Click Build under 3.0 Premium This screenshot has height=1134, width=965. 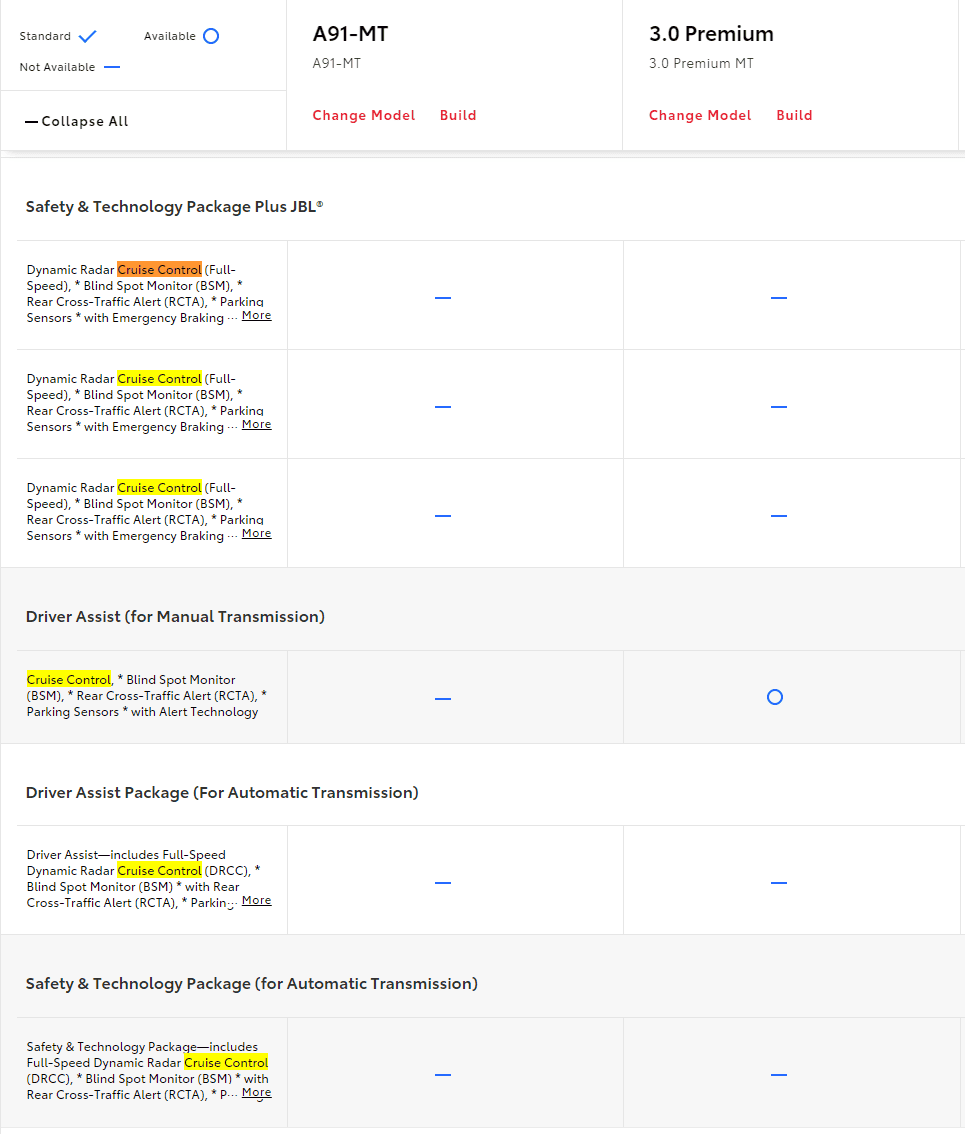[794, 116]
